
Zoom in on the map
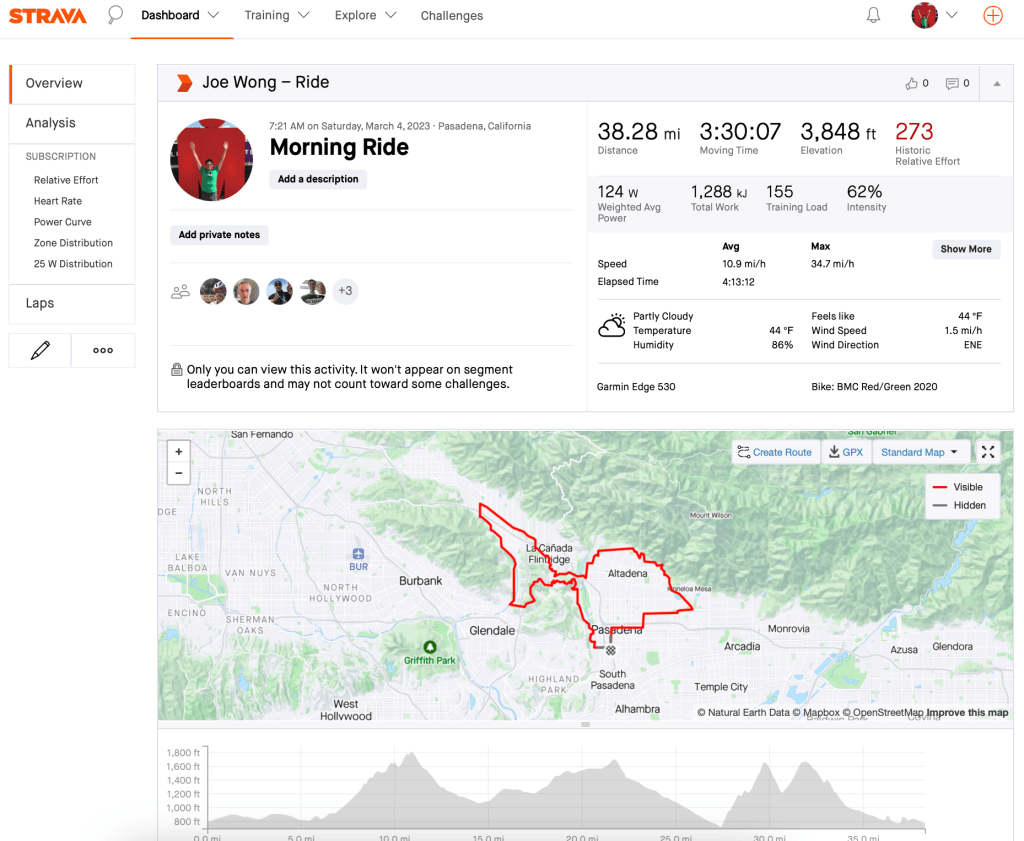click(x=179, y=452)
